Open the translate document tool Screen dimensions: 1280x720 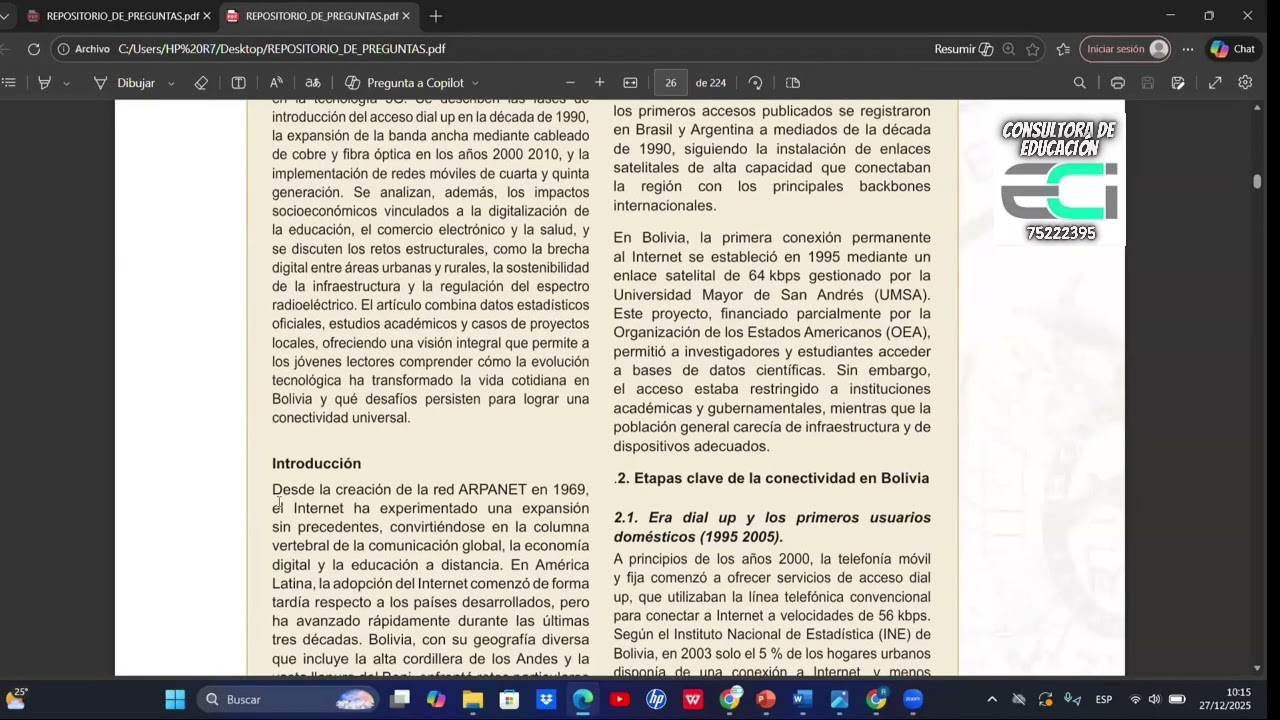[x=313, y=83]
